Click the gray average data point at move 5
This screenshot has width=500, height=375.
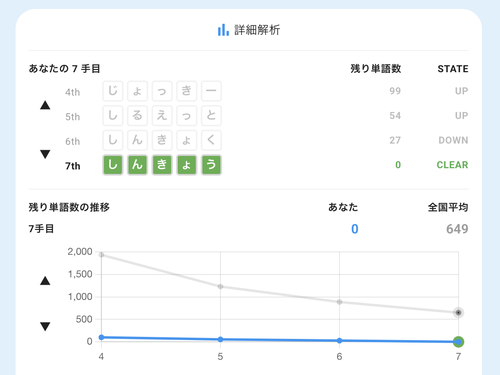[x=220, y=287]
